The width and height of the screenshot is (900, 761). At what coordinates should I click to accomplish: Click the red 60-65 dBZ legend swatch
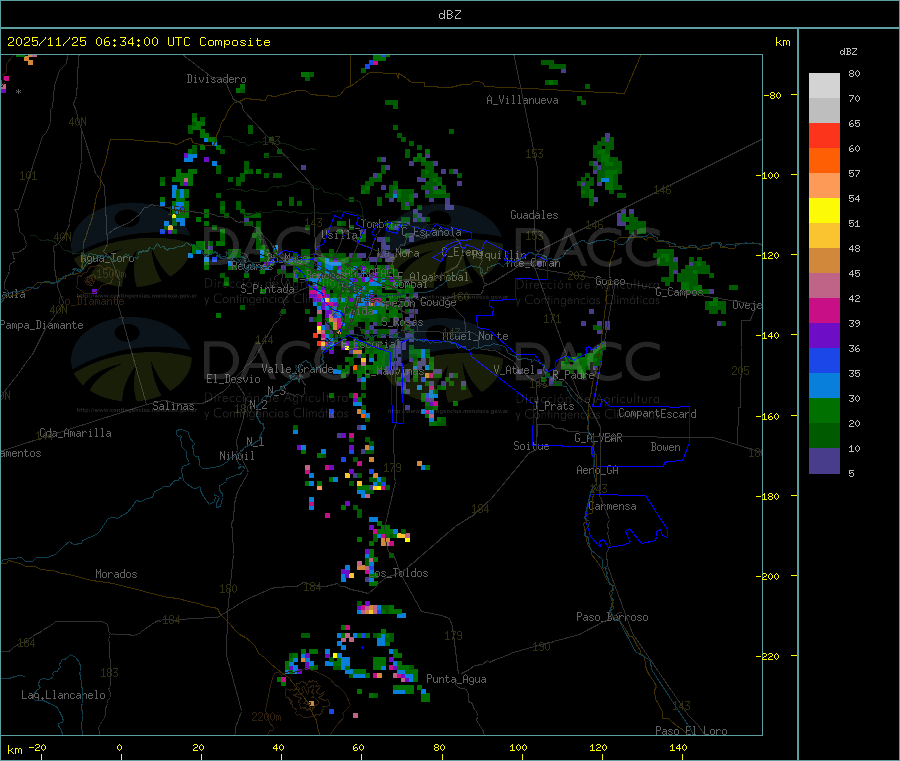(x=824, y=136)
